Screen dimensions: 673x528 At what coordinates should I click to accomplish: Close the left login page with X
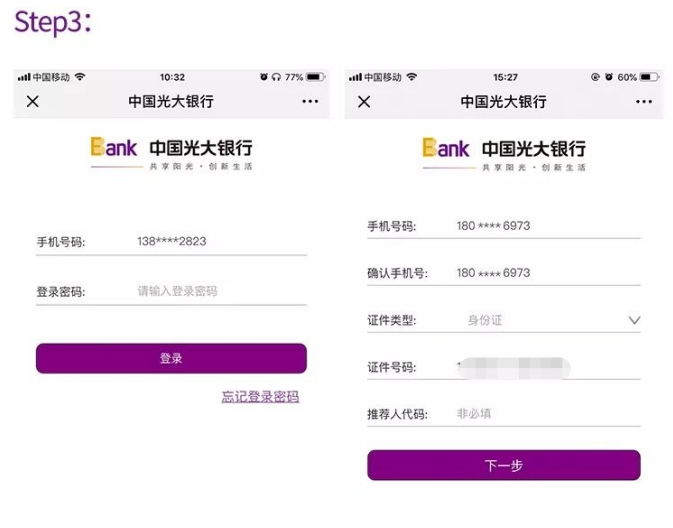coord(33,102)
